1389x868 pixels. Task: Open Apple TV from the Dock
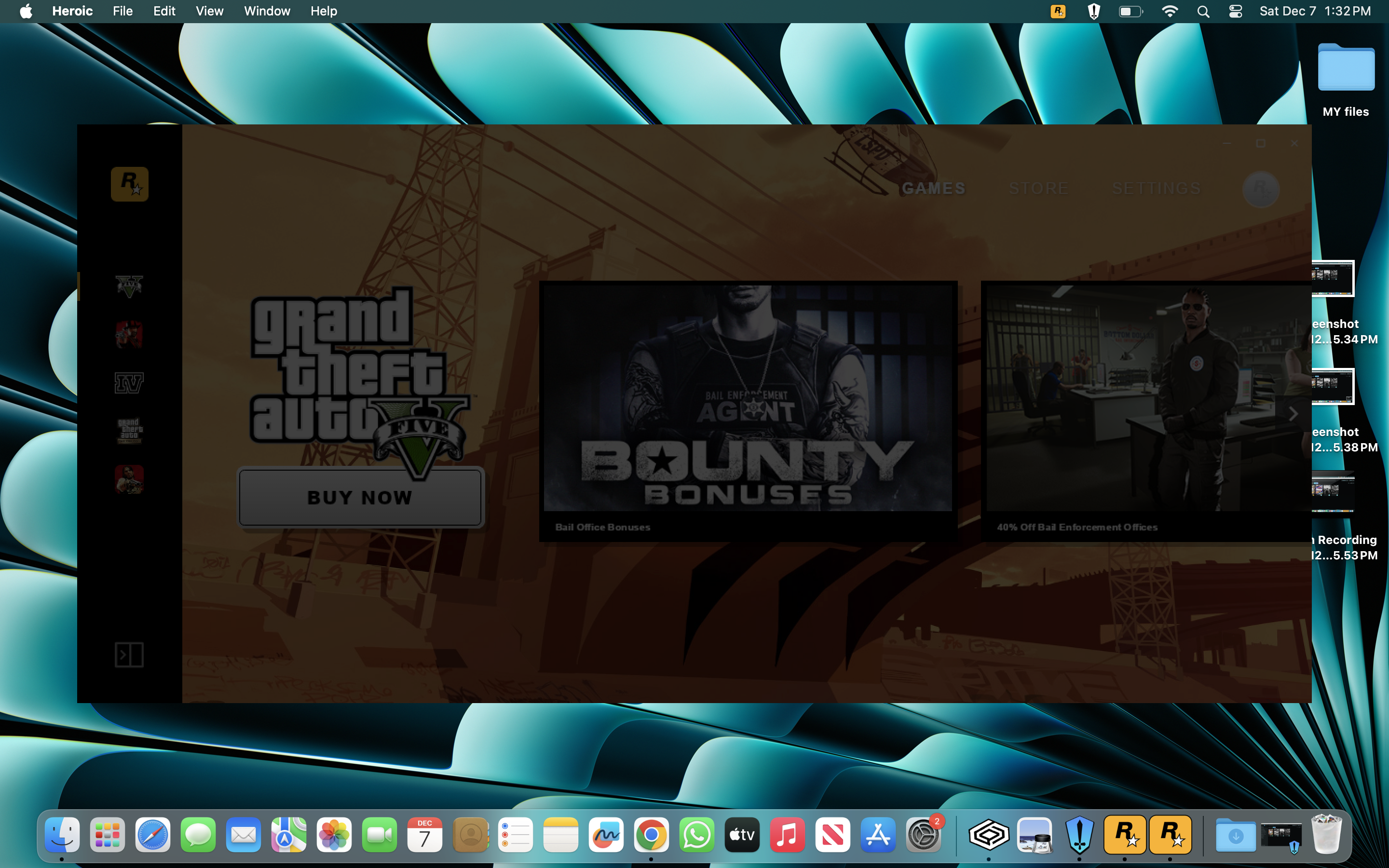click(742, 835)
